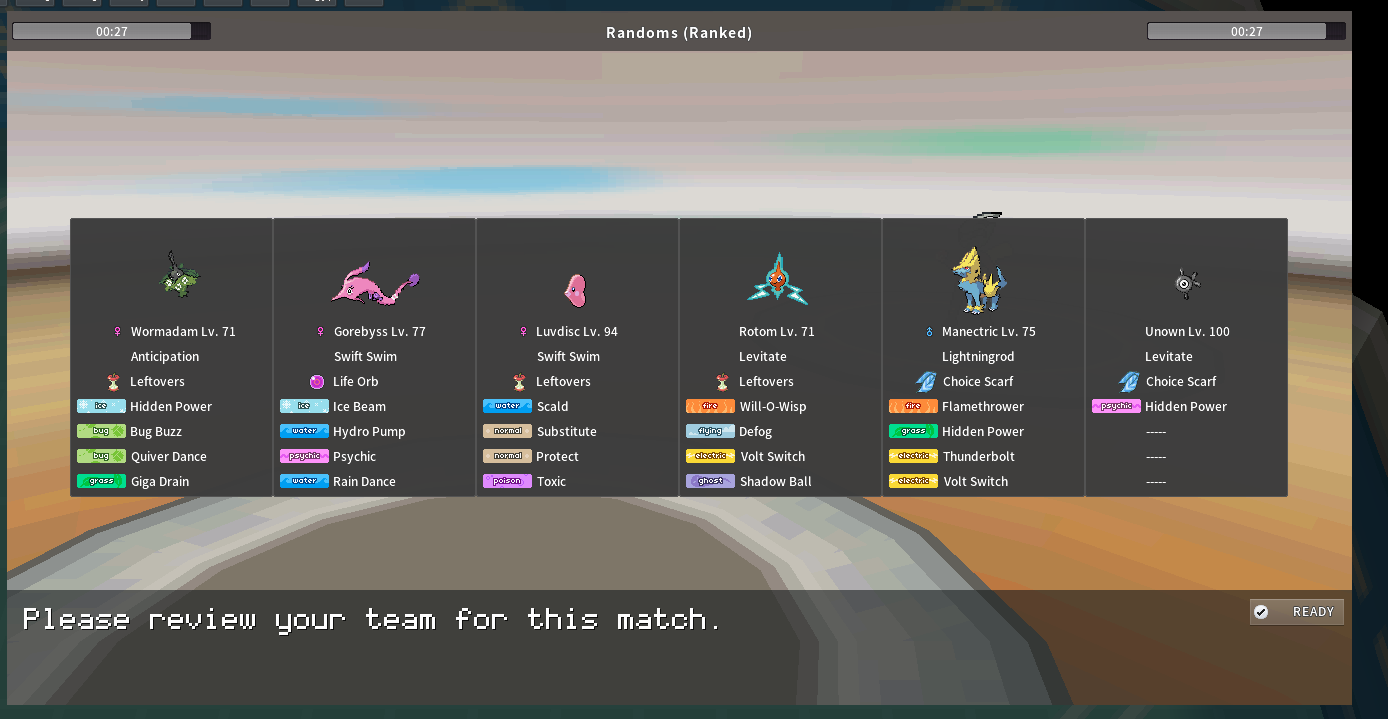This screenshot has height=719, width=1388.
Task: Click the fire badge beside Will-O-Wisp
Action: click(711, 406)
